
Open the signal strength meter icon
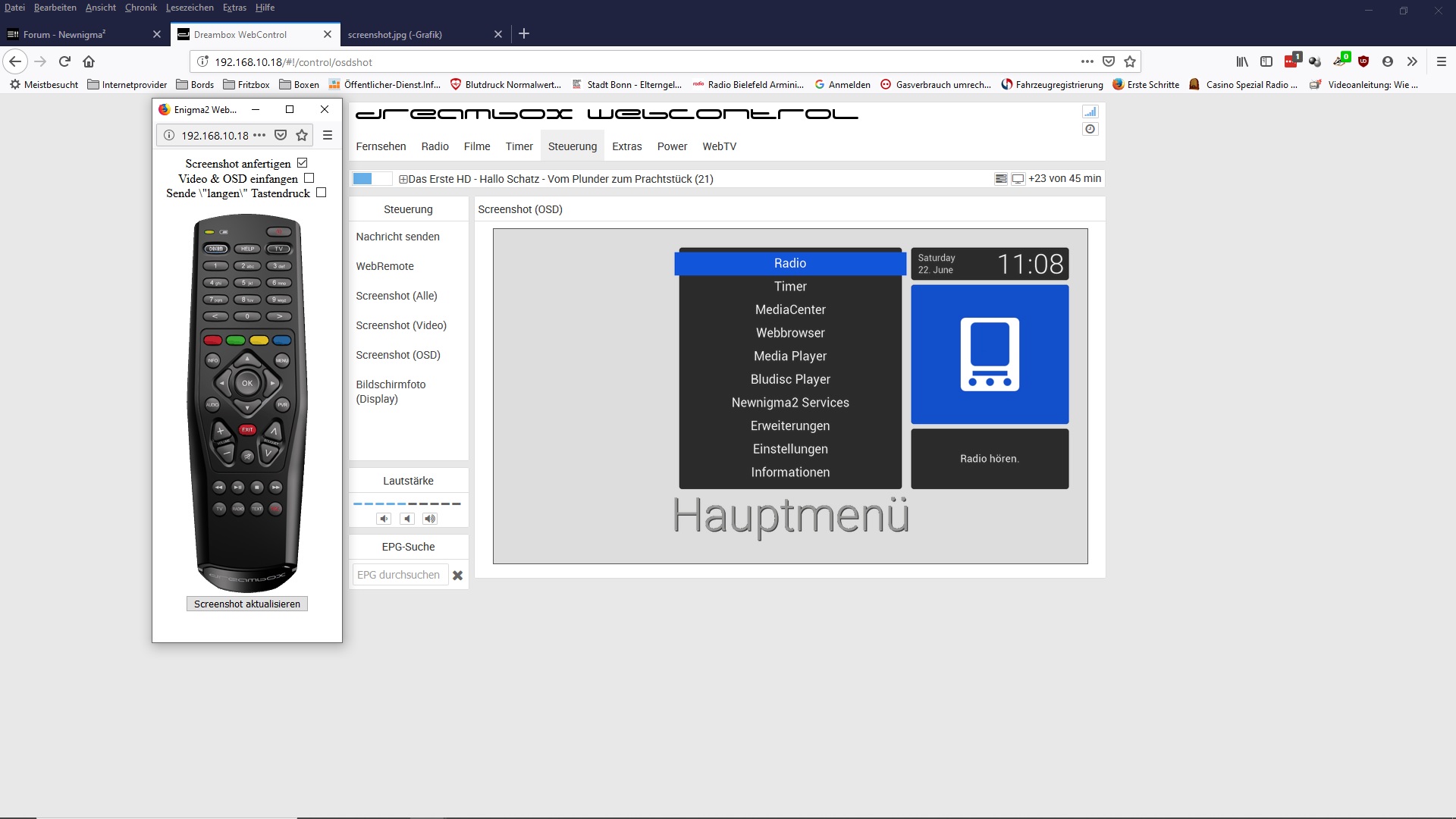pyautogui.click(x=1090, y=111)
